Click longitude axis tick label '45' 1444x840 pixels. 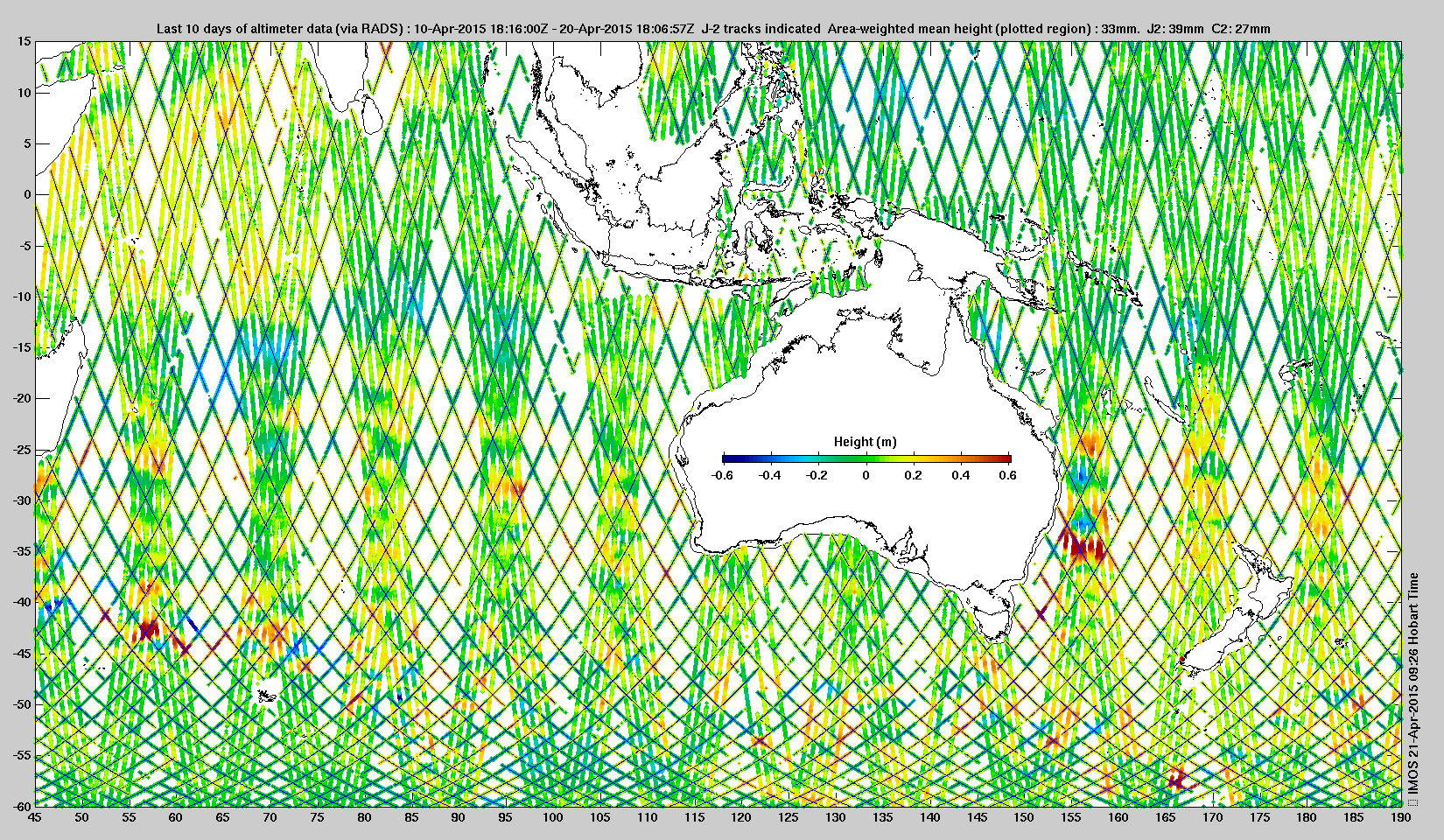click(x=34, y=818)
